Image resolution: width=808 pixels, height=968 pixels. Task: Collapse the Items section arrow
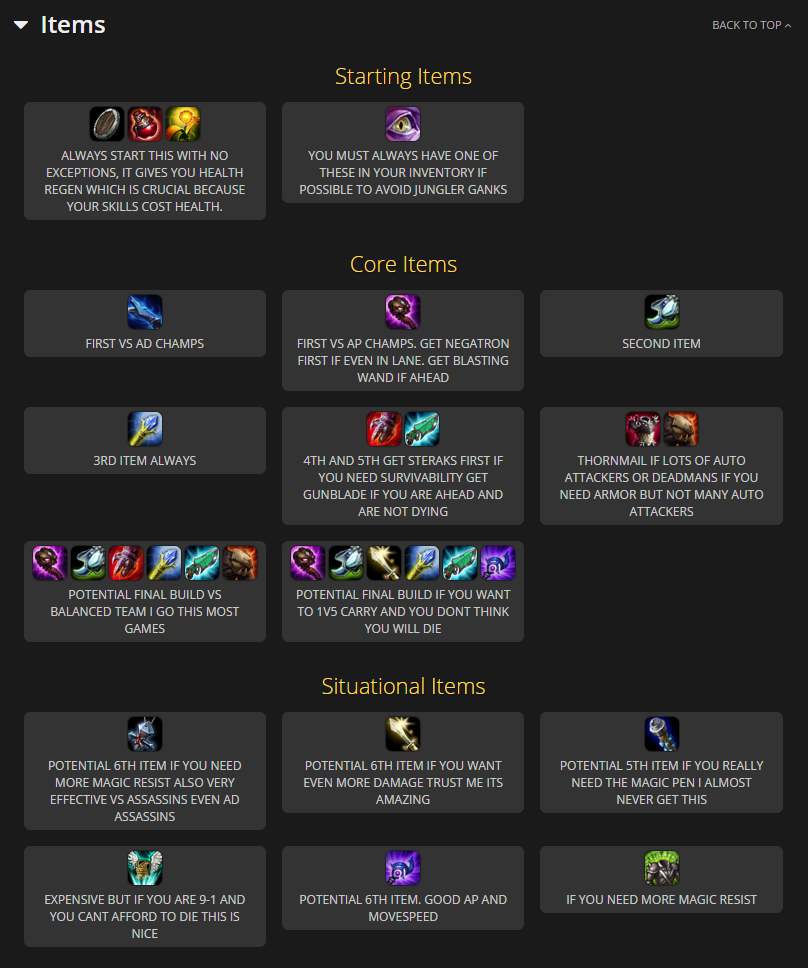pos(21,25)
